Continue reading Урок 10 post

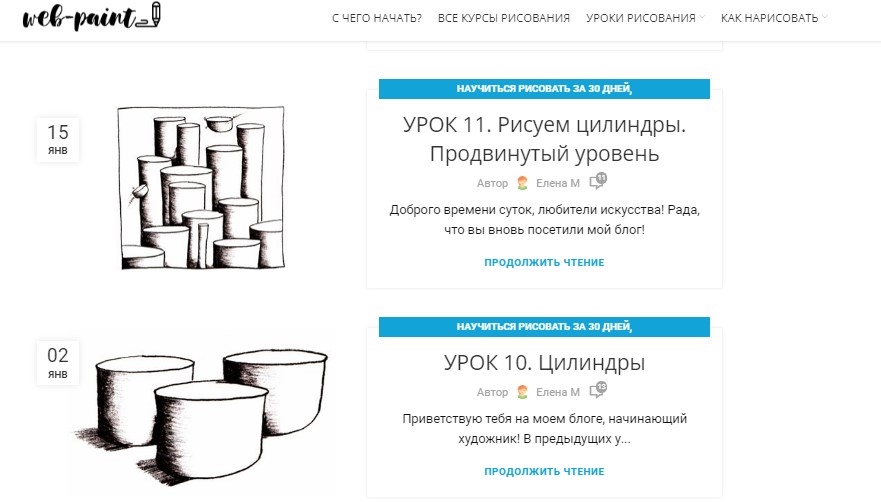(544, 472)
